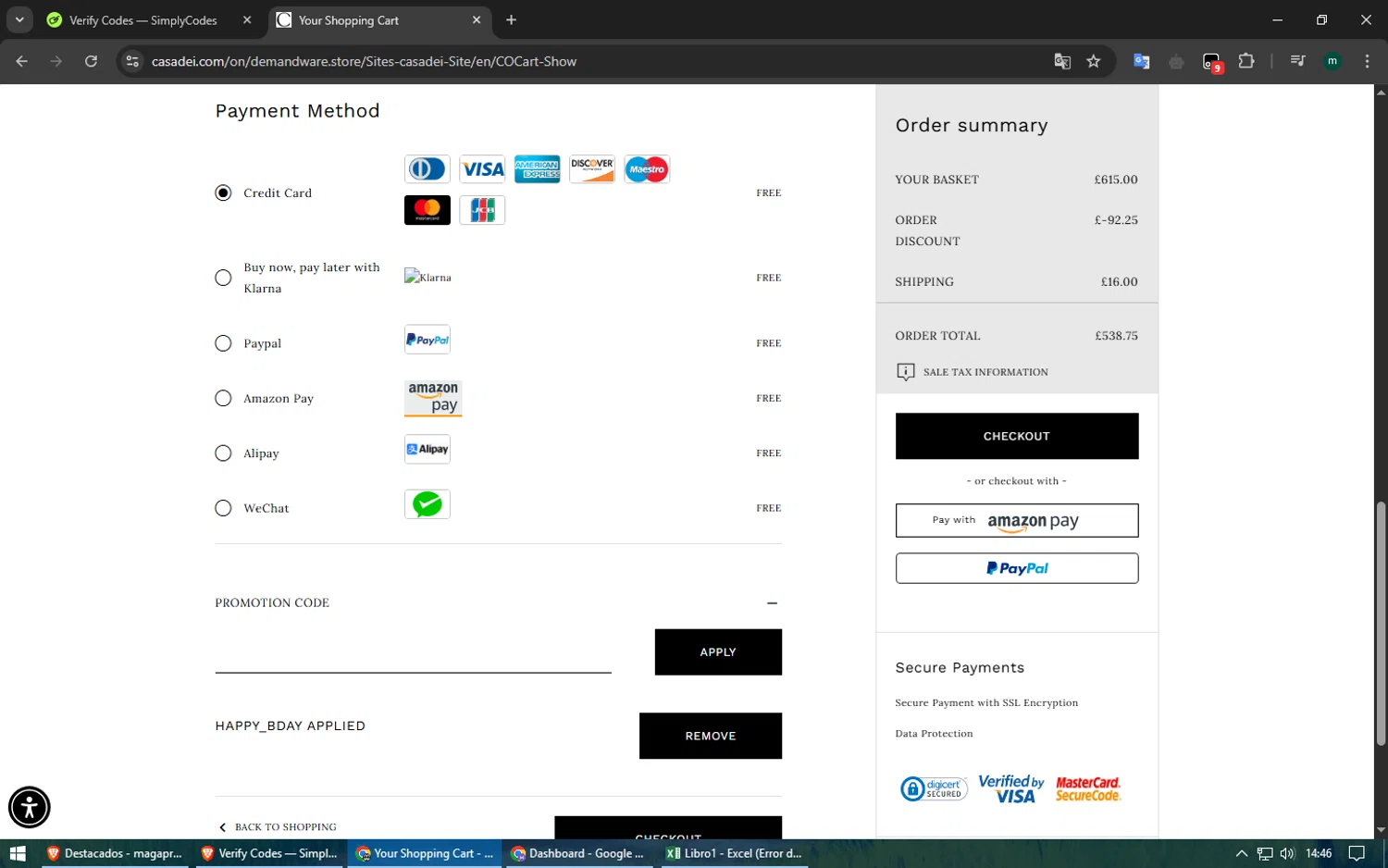Select the Credit Card payment option

(x=223, y=192)
